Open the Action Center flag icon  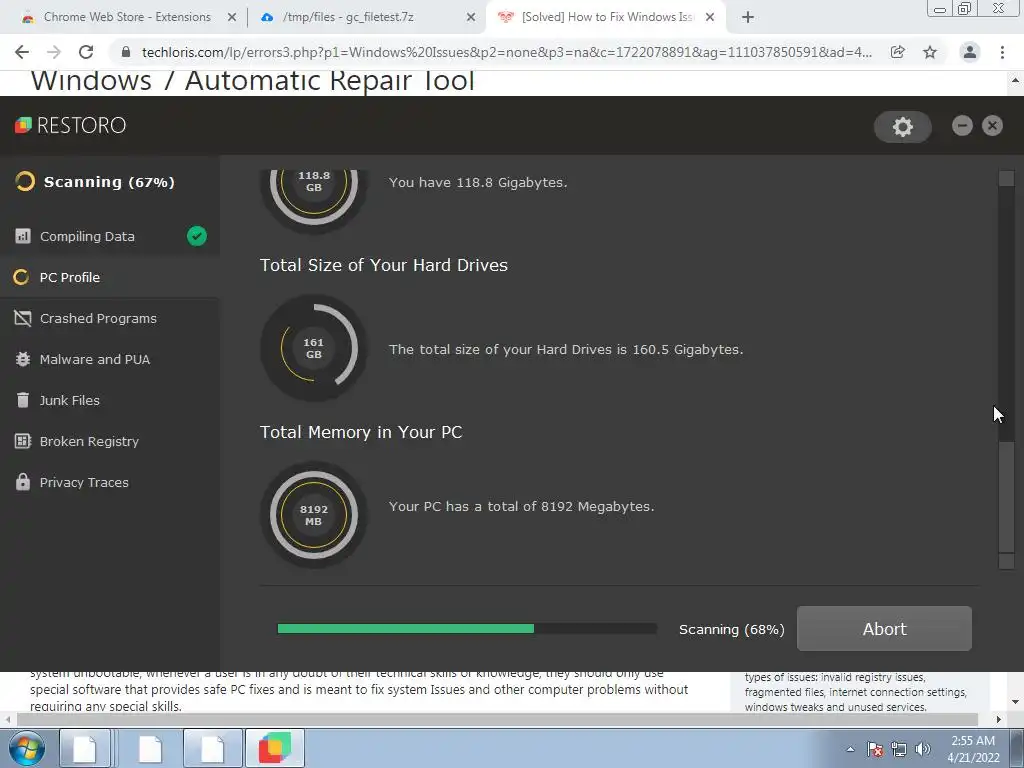(875, 749)
